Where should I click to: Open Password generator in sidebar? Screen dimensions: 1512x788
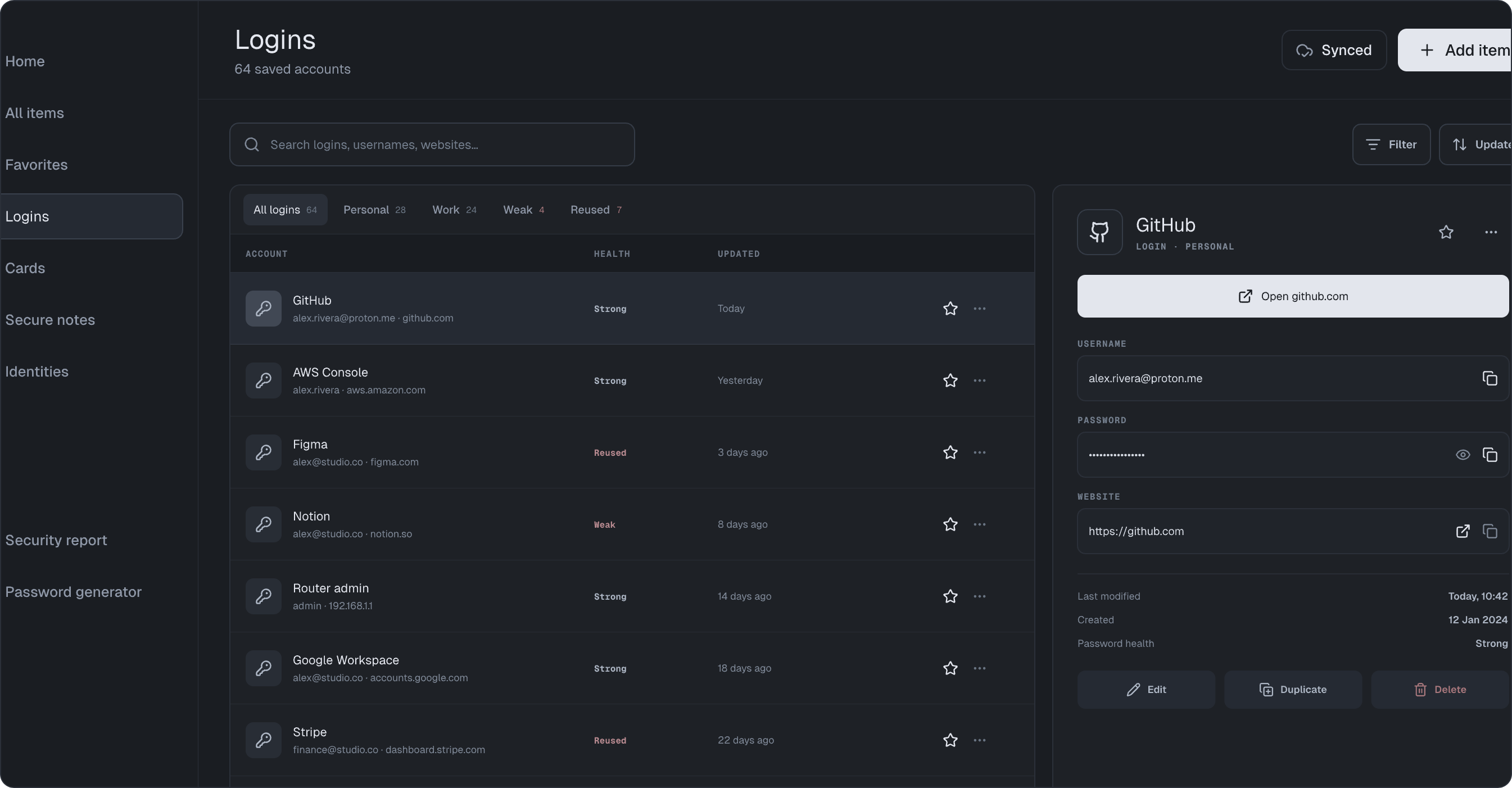[x=74, y=591]
